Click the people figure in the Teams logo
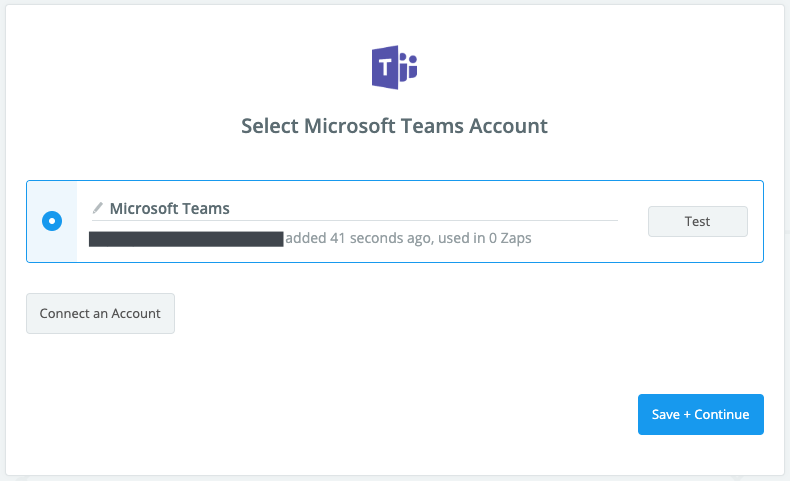 point(408,68)
